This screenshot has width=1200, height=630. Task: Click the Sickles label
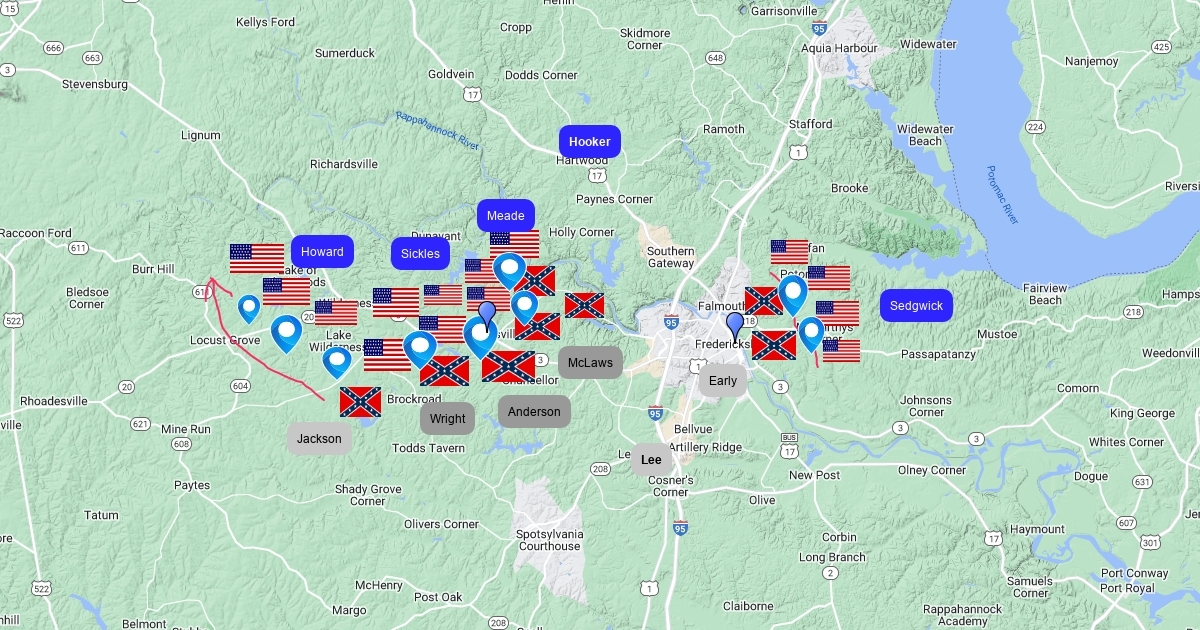420,253
